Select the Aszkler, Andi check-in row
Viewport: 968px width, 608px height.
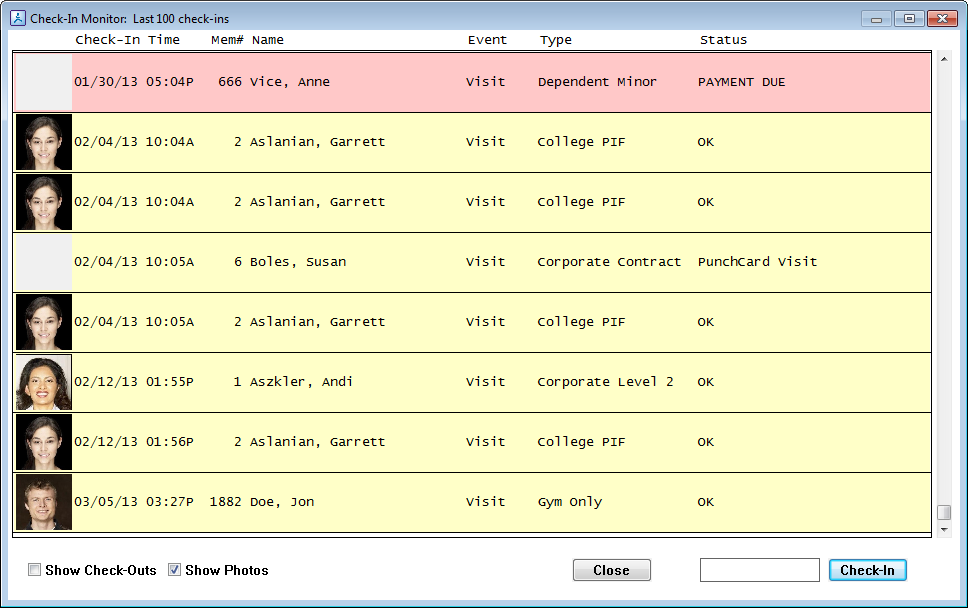pyautogui.click(x=500, y=382)
